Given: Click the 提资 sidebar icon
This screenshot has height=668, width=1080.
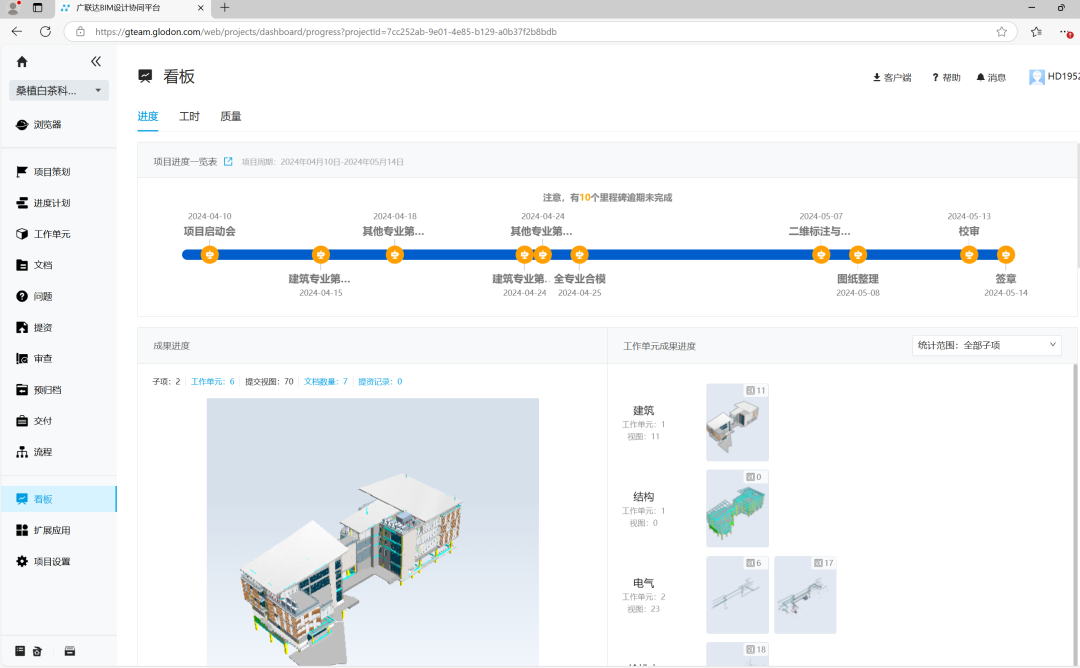Looking at the screenshot, I should 22,327.
